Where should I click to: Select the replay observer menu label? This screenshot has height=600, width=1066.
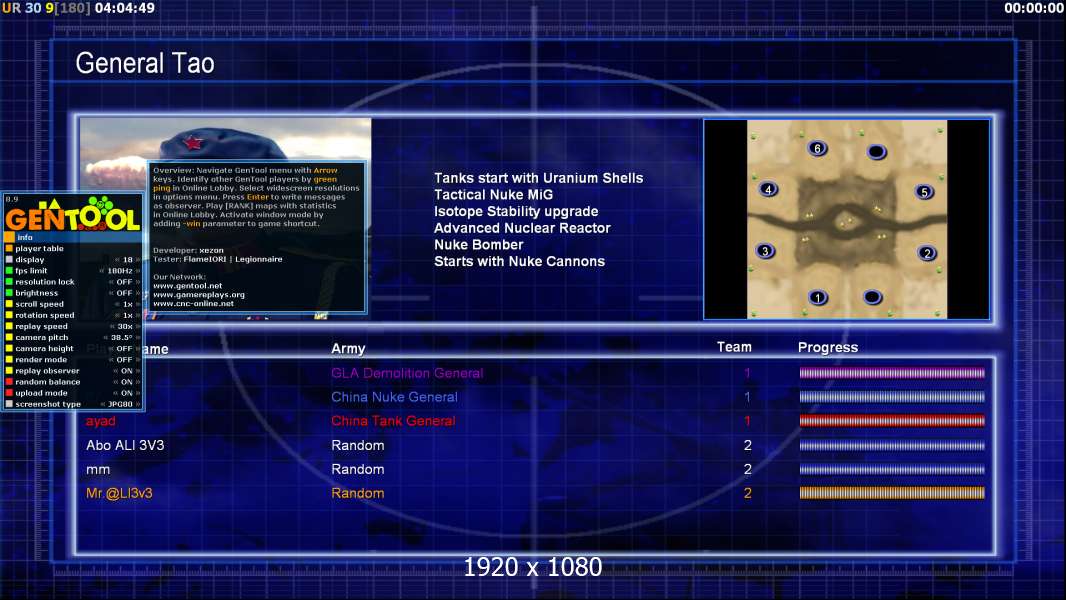coord(48,371)
